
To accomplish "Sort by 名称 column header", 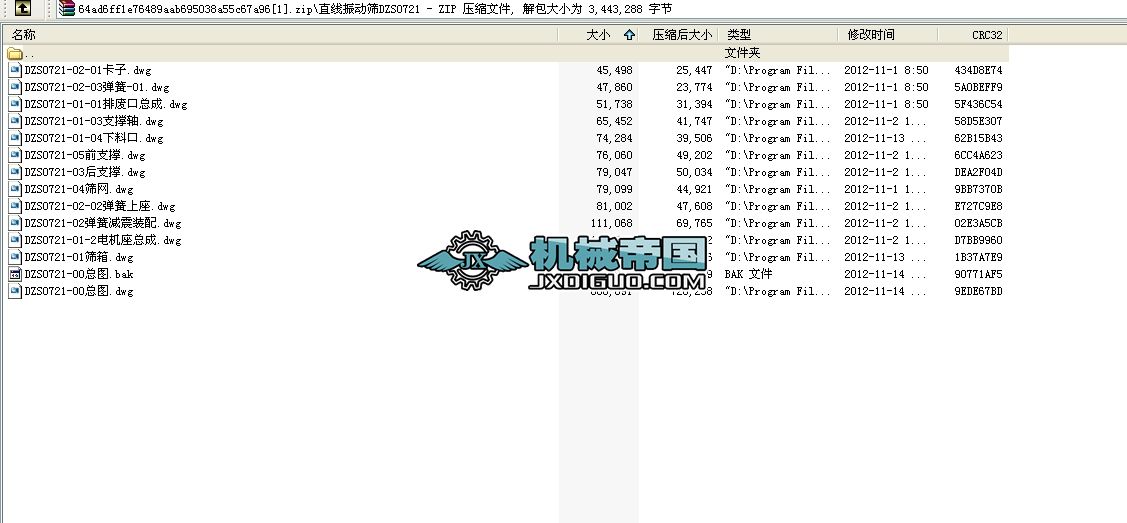I will tap(280, 34).
